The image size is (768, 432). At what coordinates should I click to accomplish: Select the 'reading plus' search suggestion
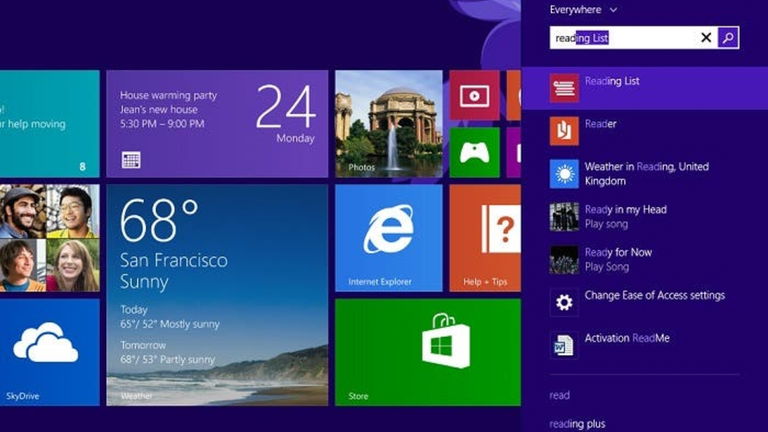click(577, 424)
